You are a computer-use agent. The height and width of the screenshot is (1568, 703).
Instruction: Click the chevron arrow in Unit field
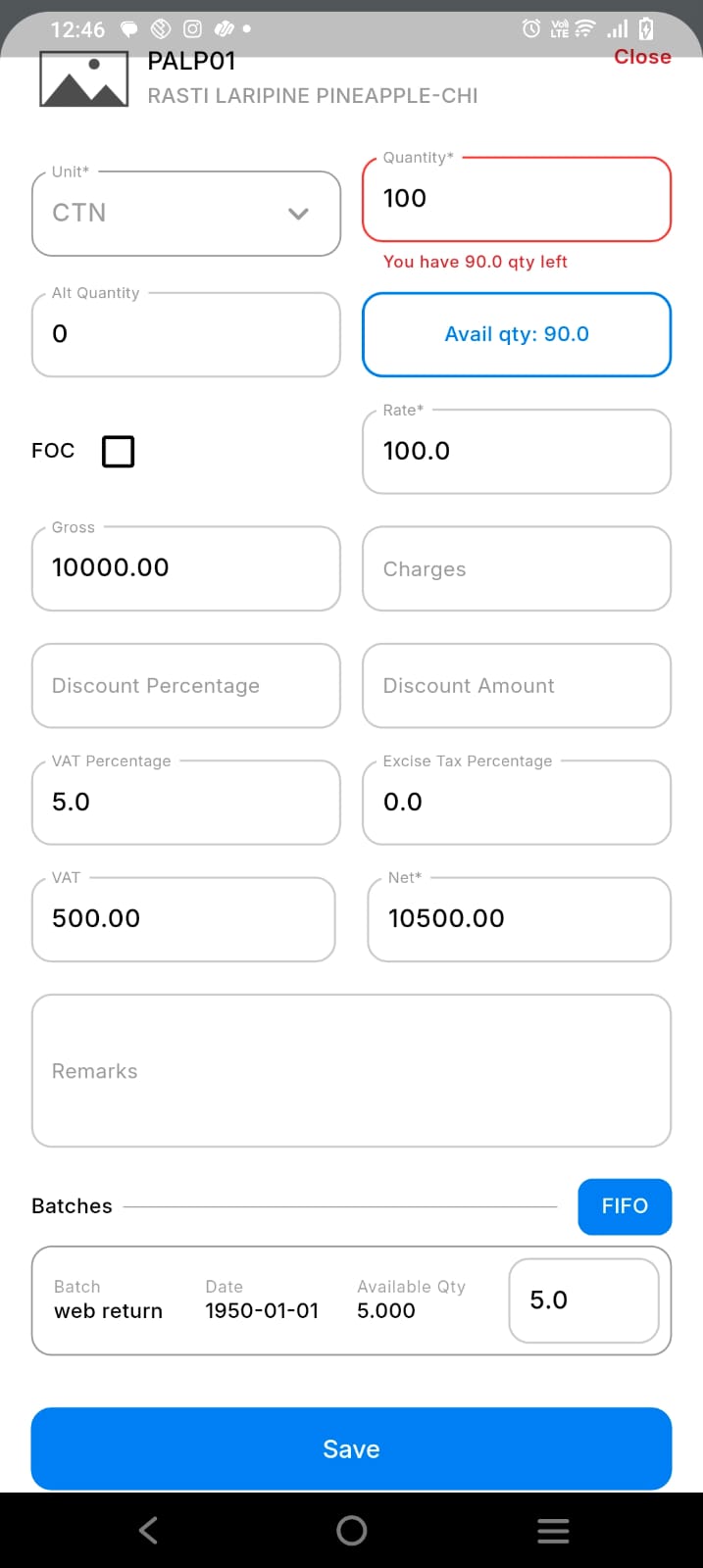point(298,214)
